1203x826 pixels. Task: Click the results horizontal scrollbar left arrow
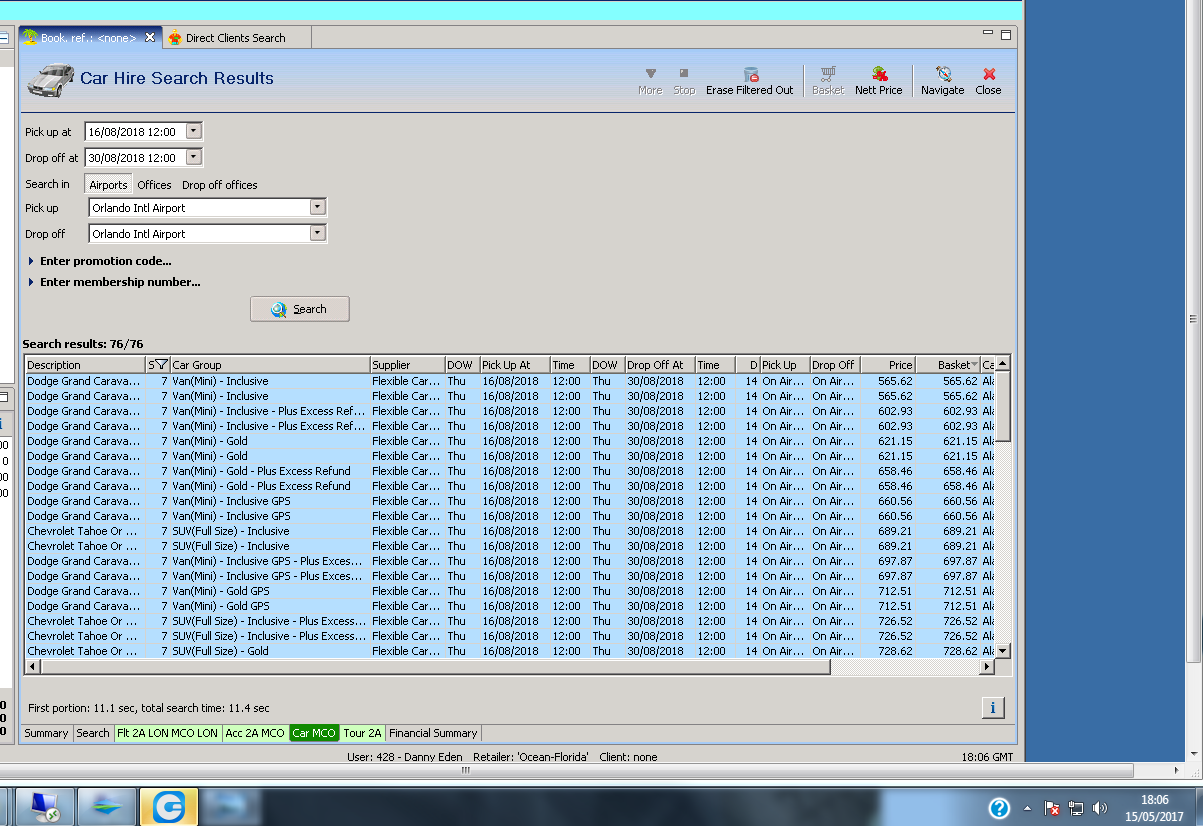[x=31, y=666]
